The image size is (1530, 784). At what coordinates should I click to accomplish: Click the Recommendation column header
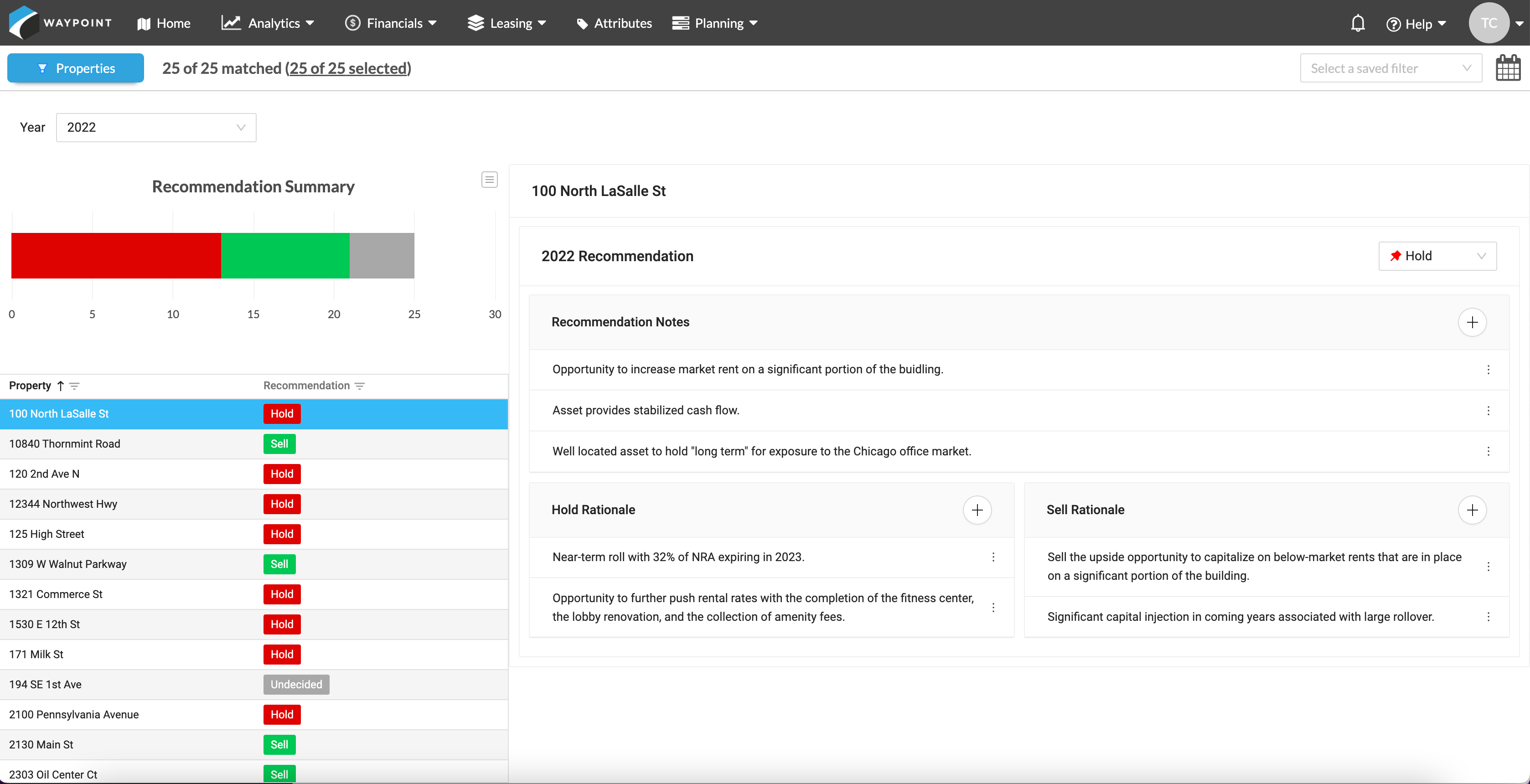pyautogui.click(x=306, y=386)
